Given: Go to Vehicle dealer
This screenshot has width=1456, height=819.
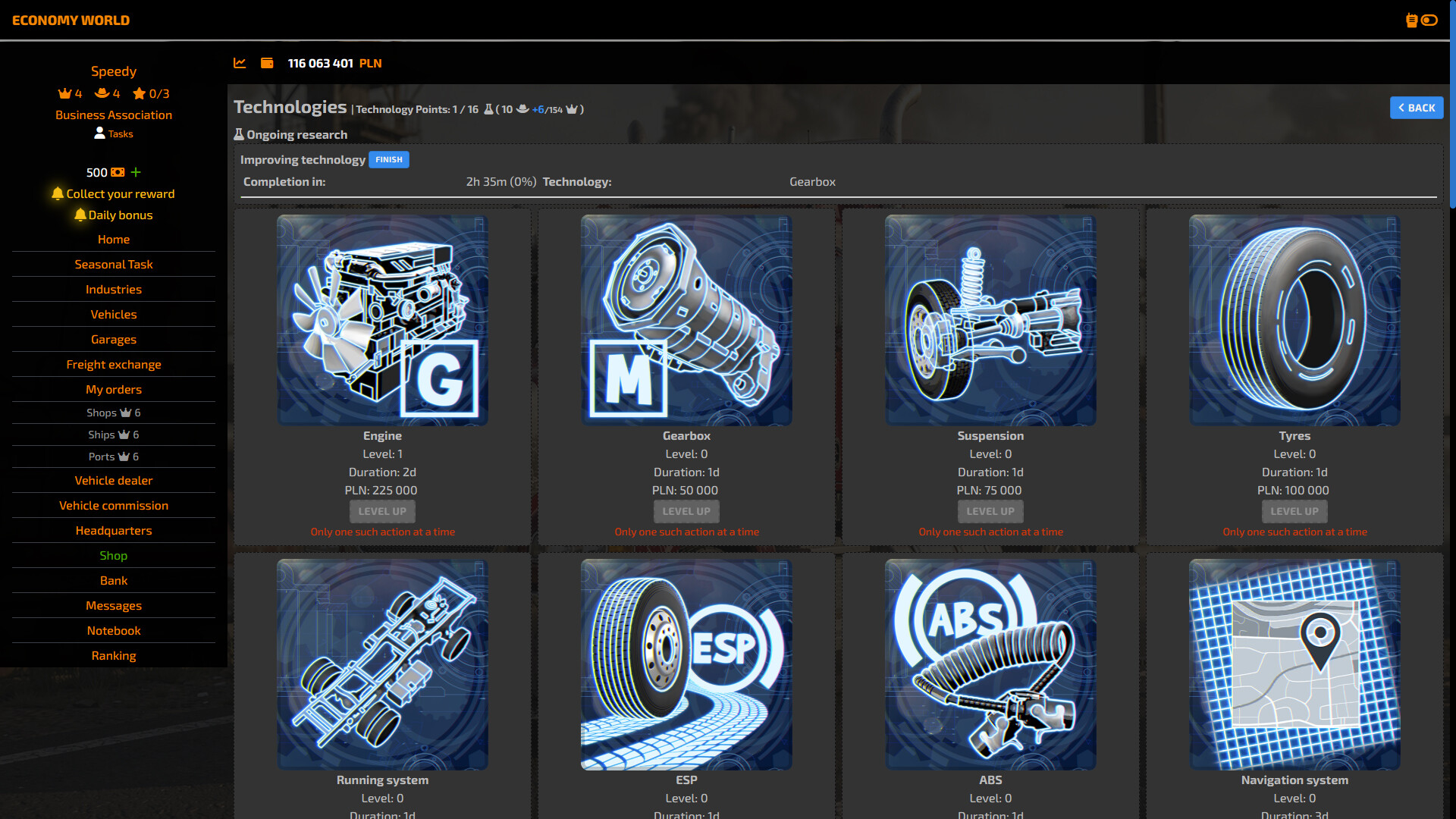Looking at the screenshot, I should pos(114,480).
